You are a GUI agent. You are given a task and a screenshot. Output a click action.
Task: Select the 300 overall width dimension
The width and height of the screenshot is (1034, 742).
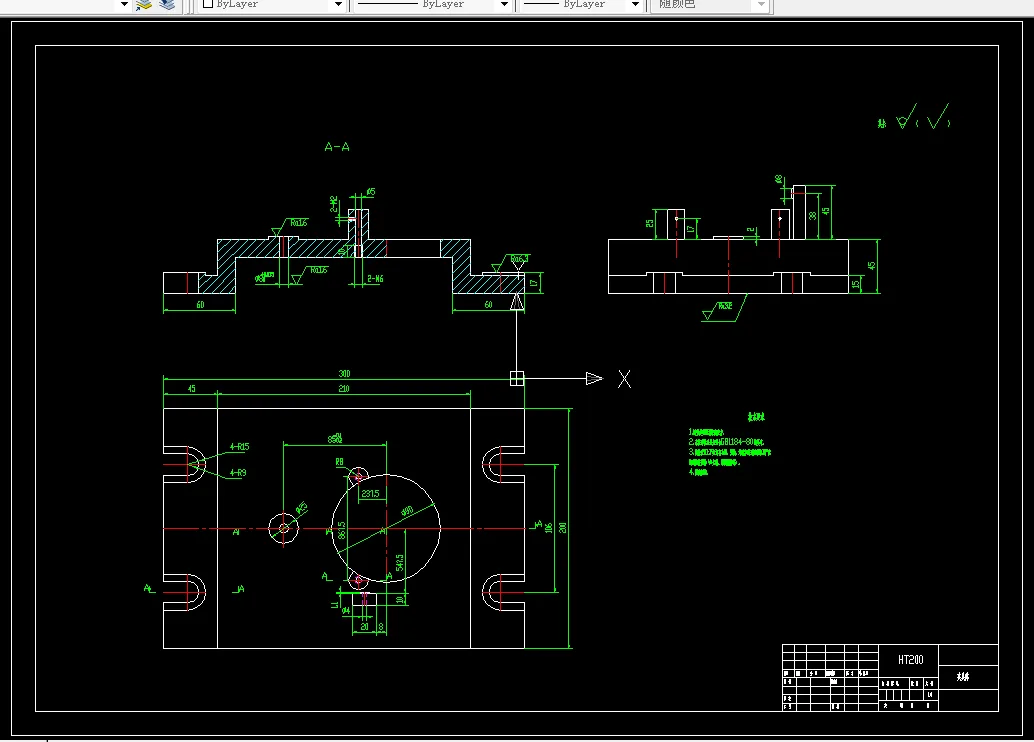pyautogui.click(x=344, y=373)
